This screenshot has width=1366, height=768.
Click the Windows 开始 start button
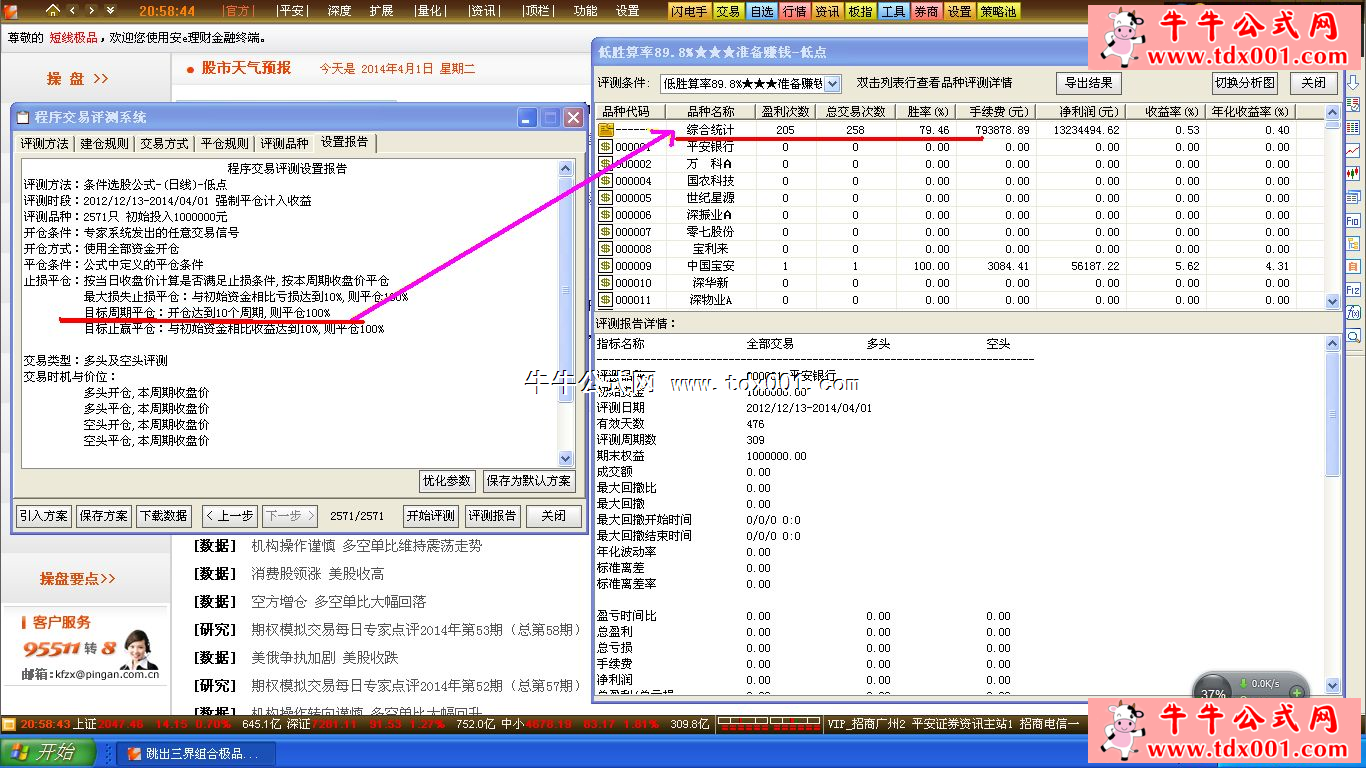coord(49,753)
